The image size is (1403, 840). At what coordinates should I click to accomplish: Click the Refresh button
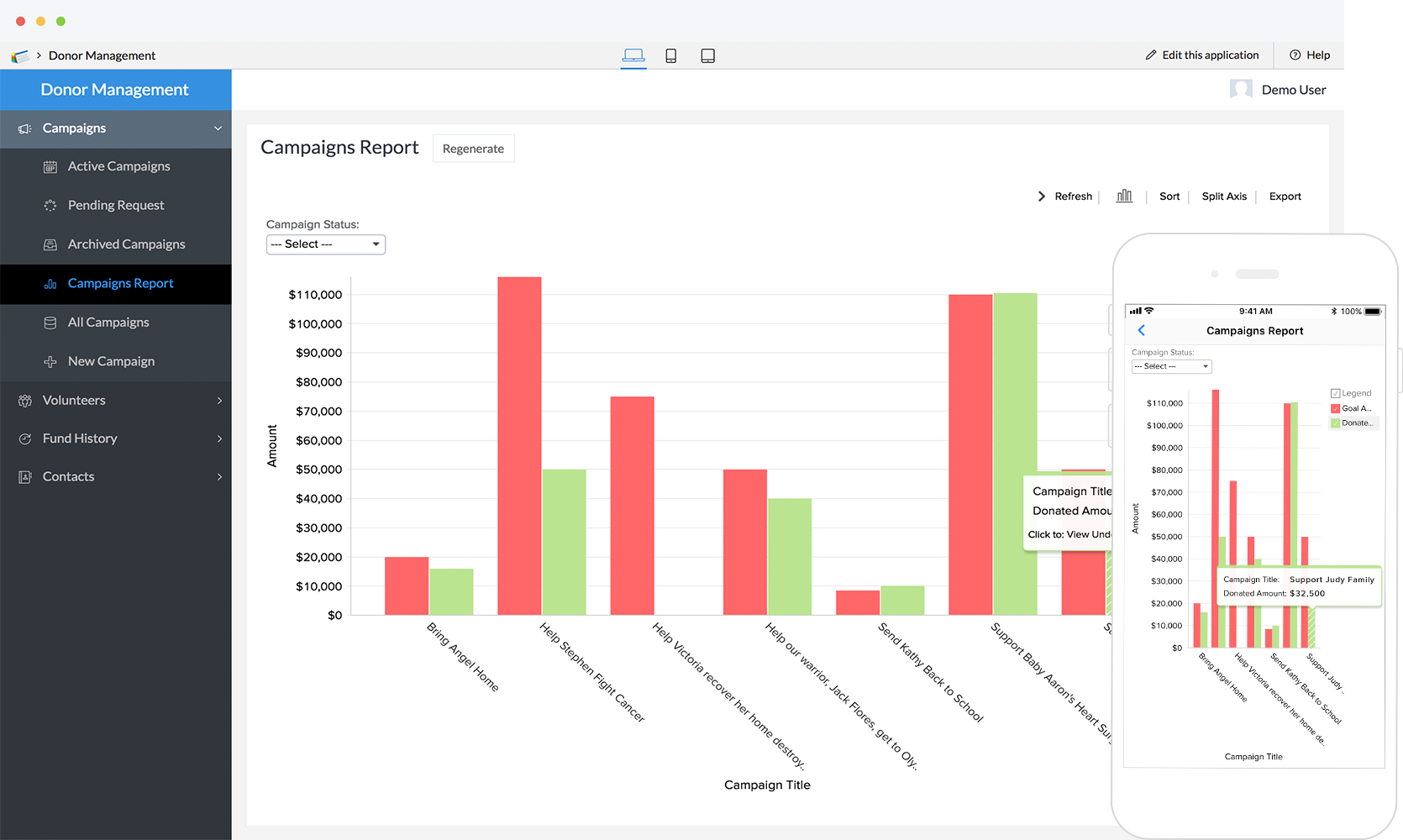click(1074, 197)
